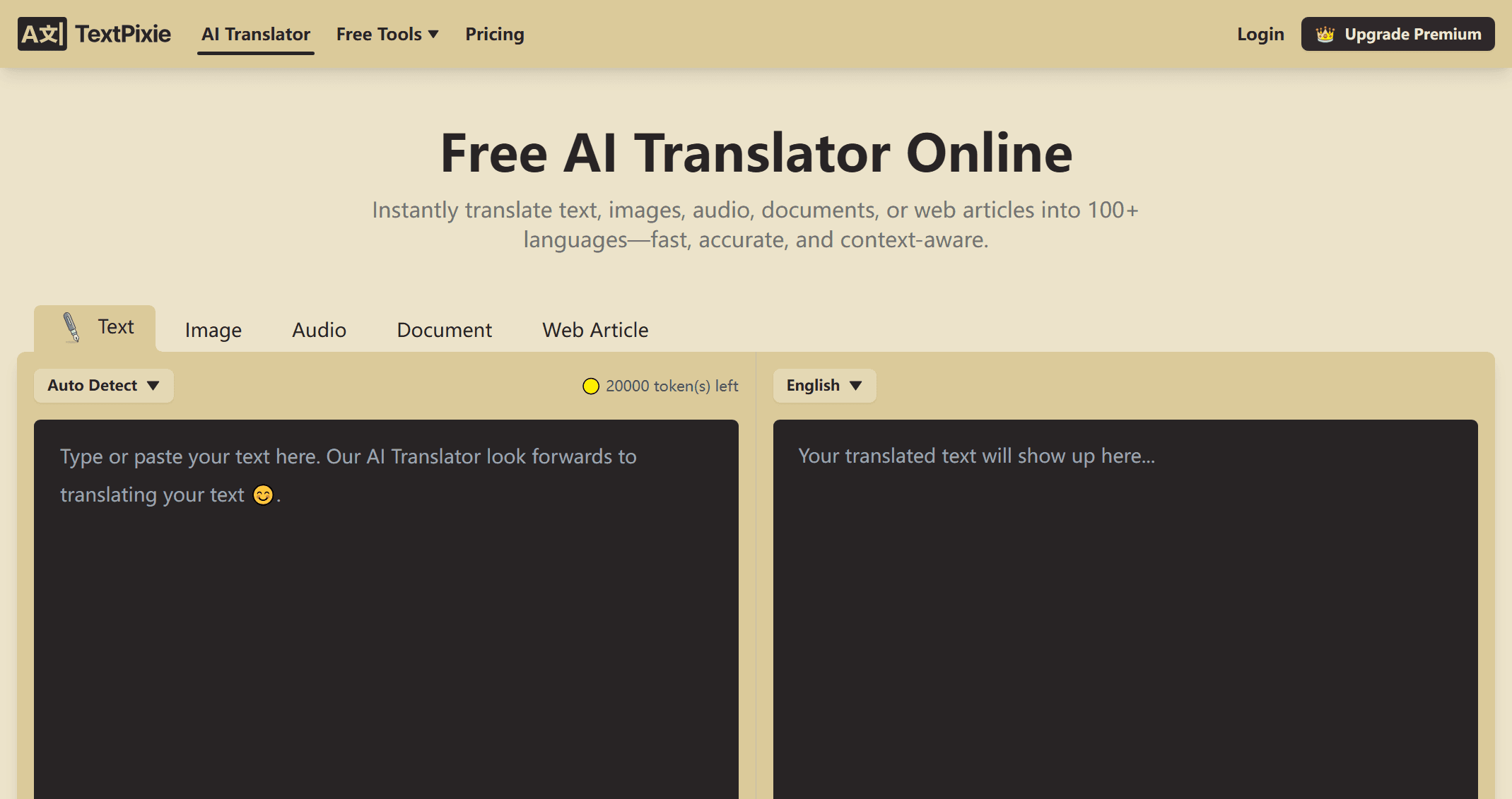
Task: Click the yellow token coin icon
Action: (590, 386)
